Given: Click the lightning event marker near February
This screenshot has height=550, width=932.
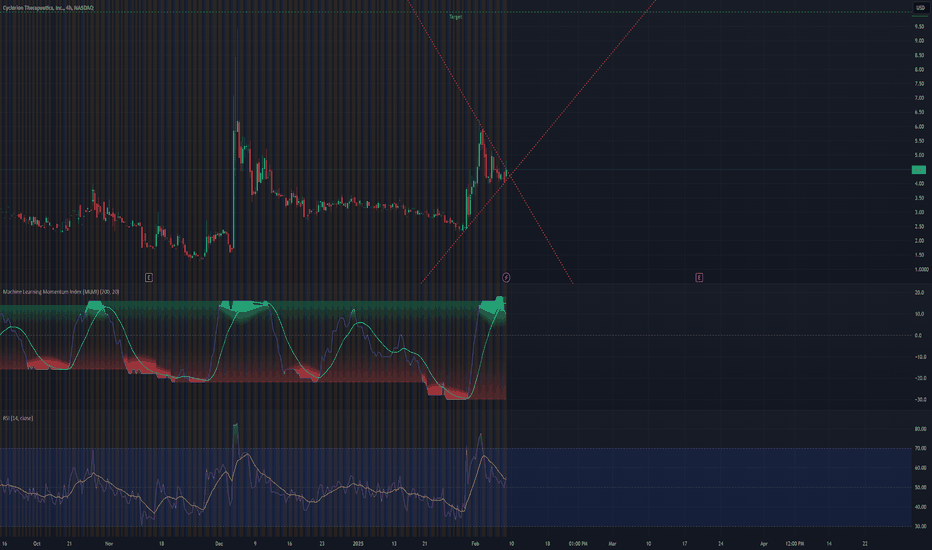Looking at the screenshot, I should (506, 278).
